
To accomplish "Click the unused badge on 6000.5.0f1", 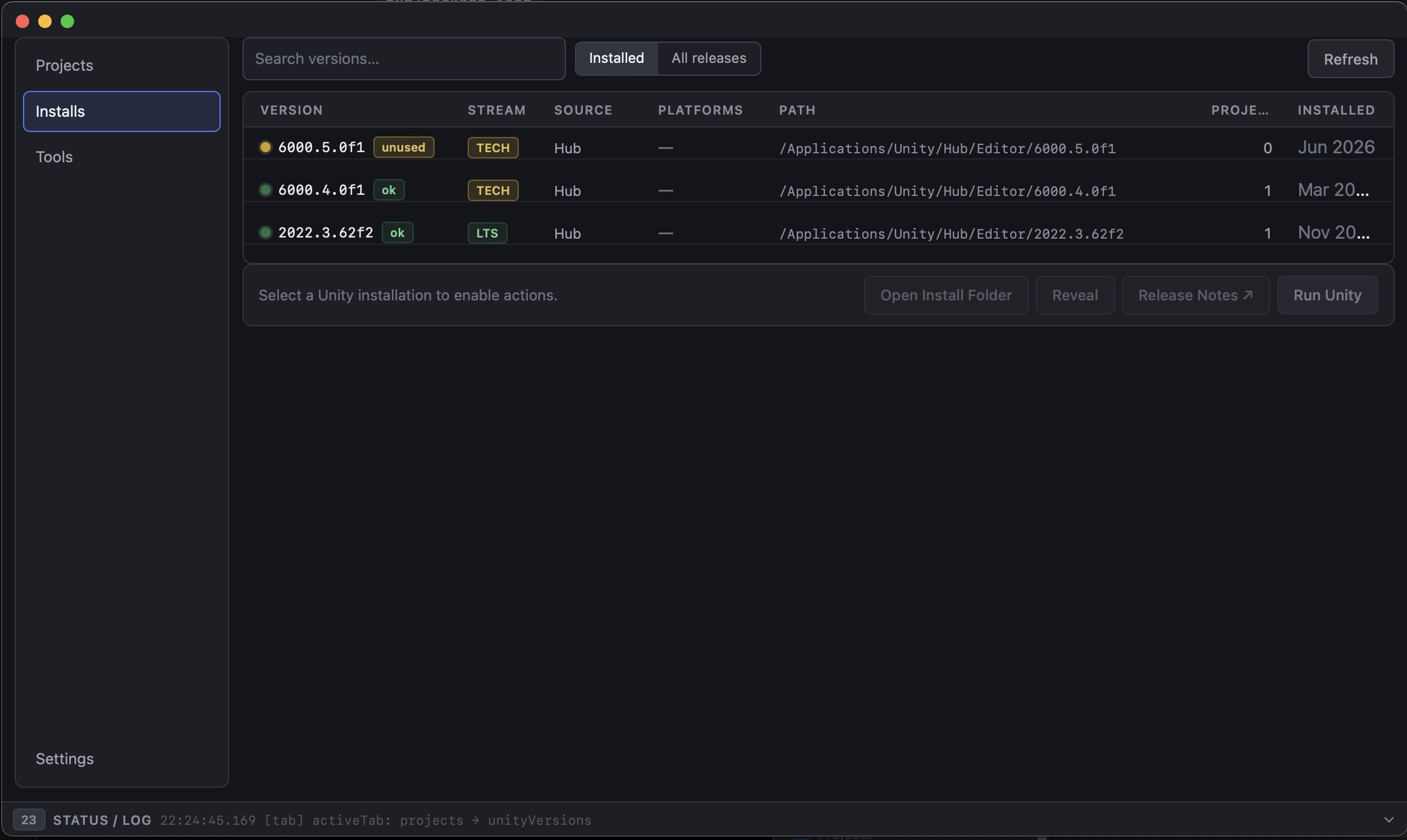I will (x=404, y=147).
